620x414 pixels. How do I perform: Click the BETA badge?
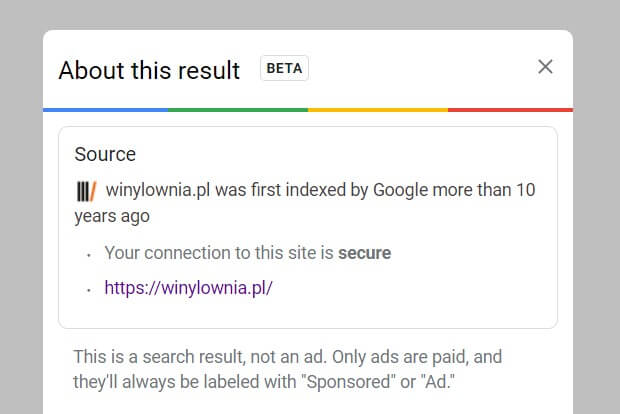click(284, 68)
